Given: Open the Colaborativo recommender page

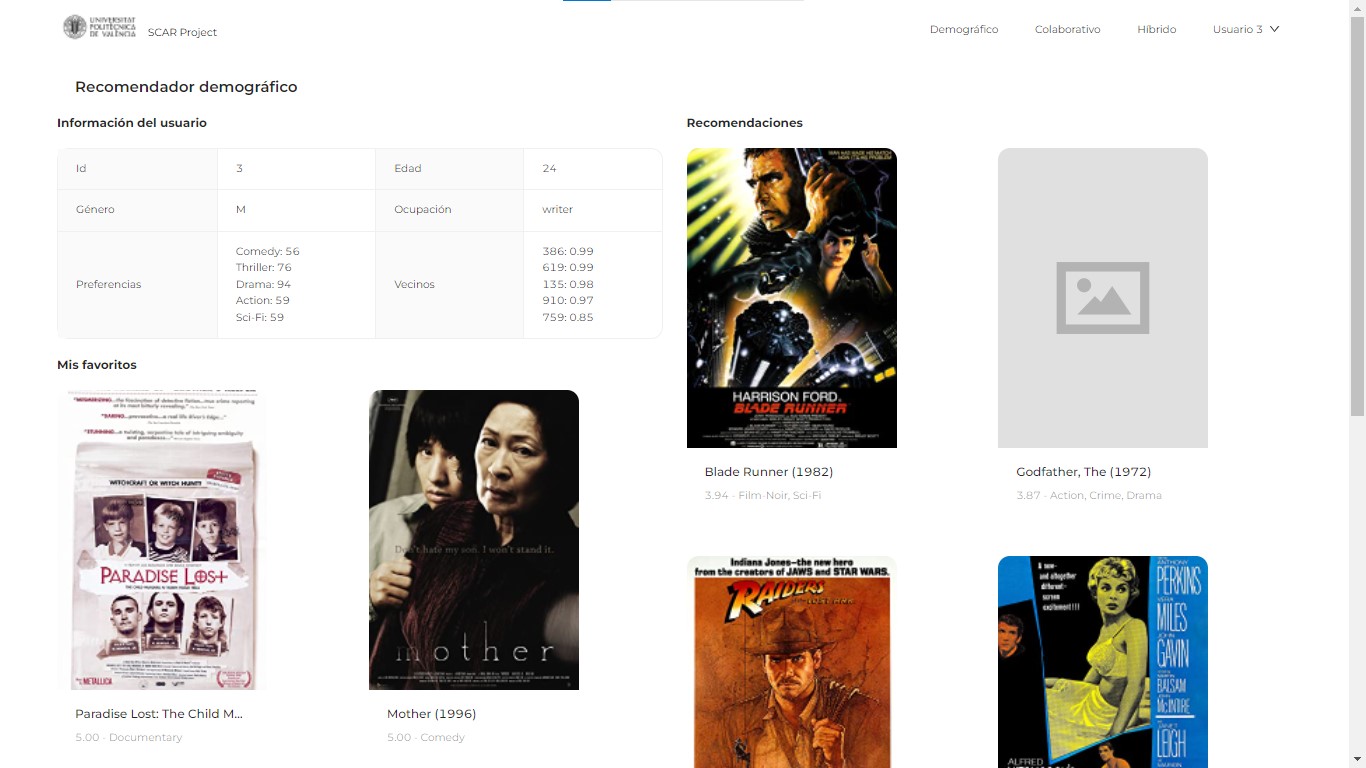Looking at the screenshot, I should [x=1067, y=30].
